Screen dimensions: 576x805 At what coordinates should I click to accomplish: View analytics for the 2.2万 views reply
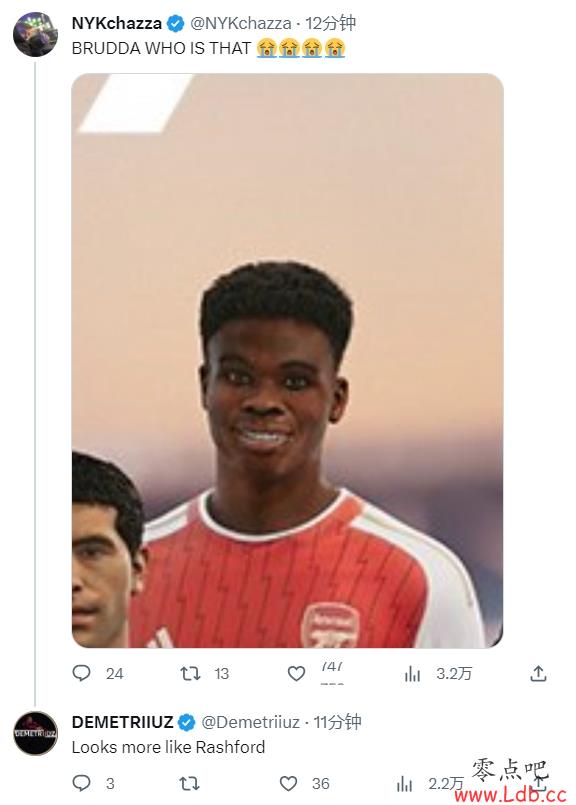(405, 784)
